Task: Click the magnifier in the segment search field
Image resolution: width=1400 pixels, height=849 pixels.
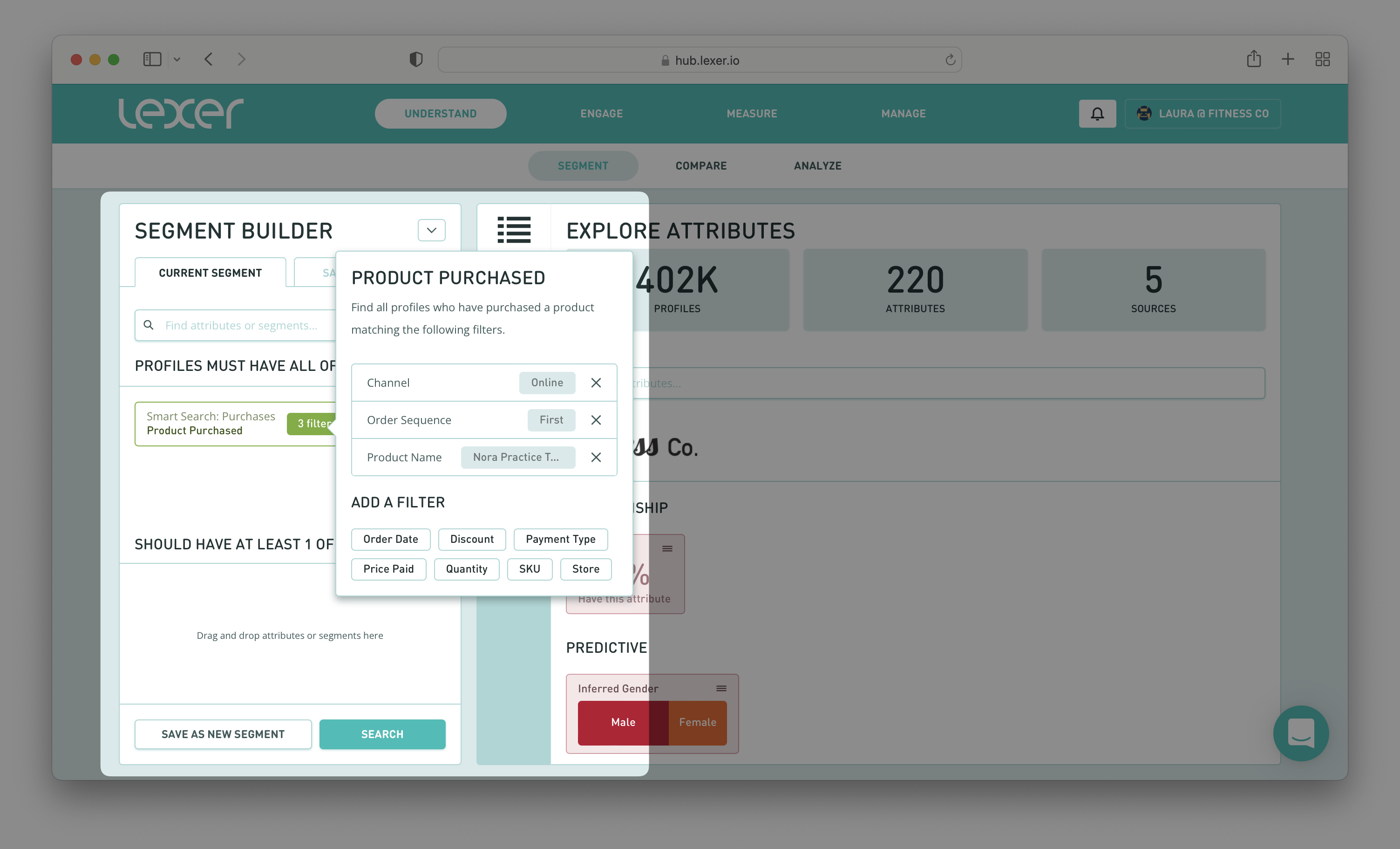Action: pyautogui.click(x=149, y=325)
